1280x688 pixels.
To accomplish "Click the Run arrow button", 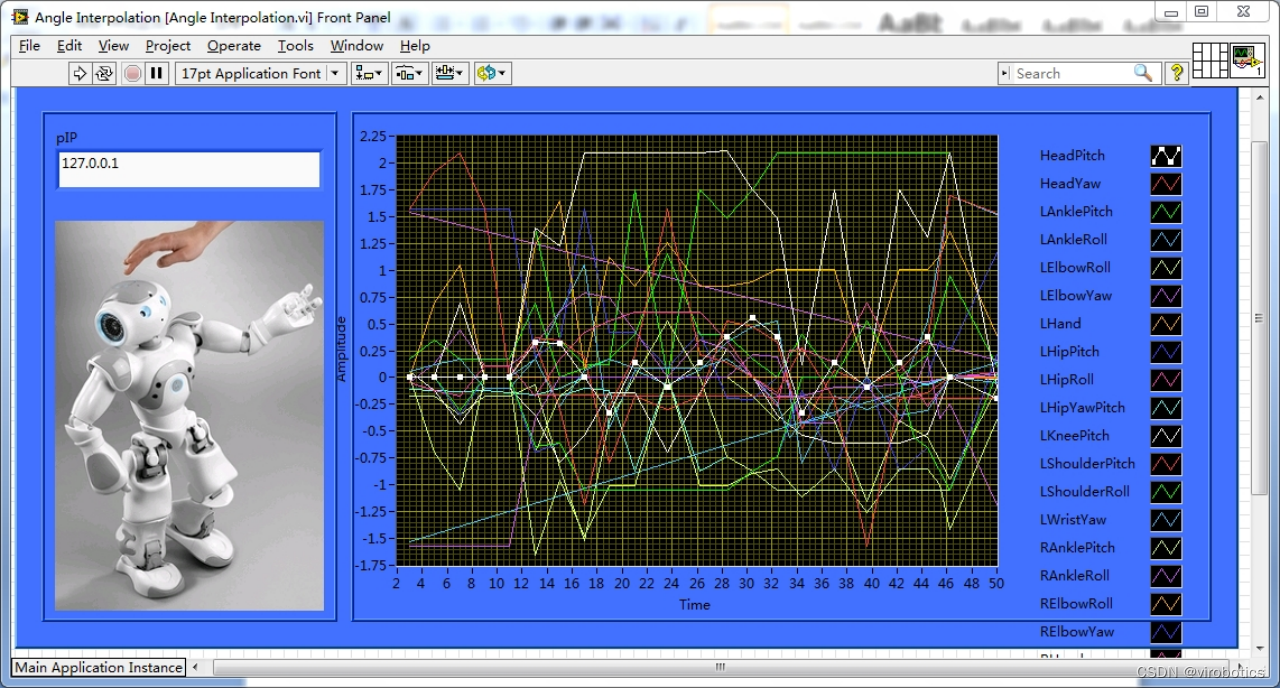I will coord(80,73).
